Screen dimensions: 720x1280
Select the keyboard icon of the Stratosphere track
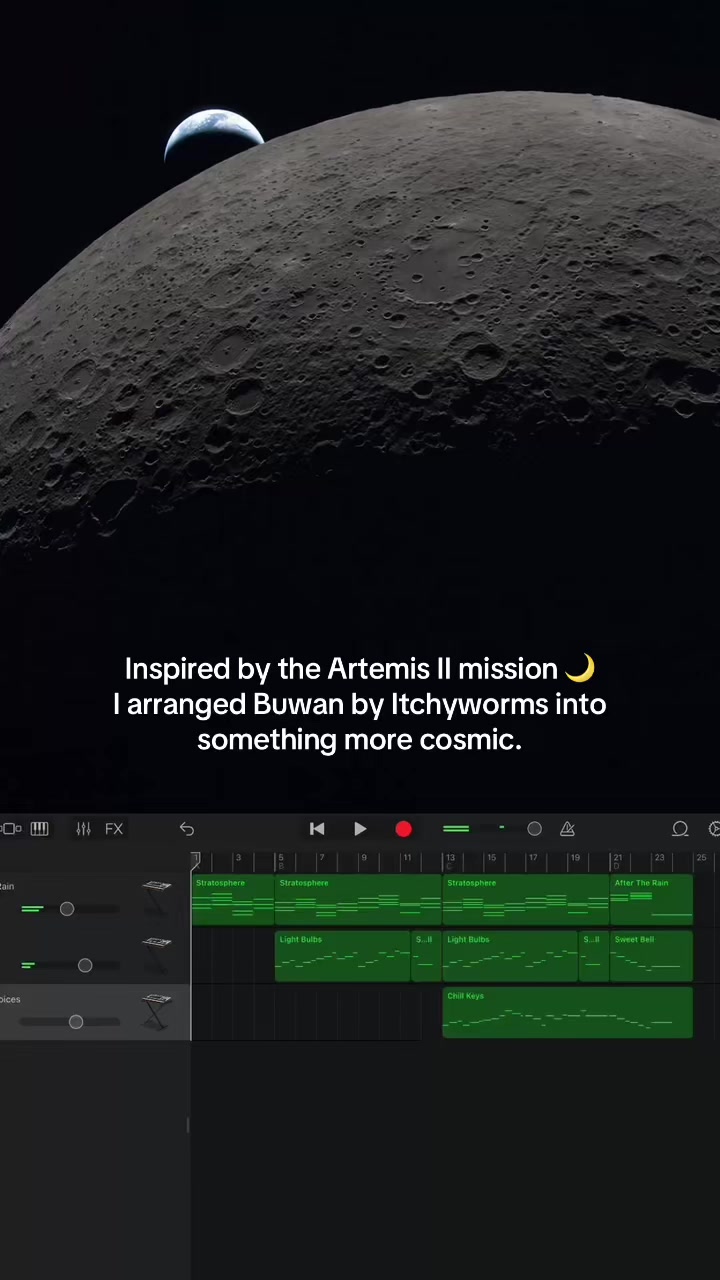coord(157,898)
